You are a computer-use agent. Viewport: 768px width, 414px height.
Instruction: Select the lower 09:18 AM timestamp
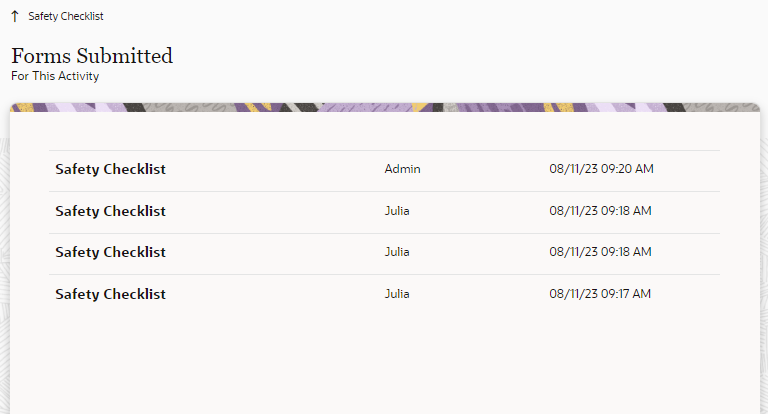pos(600,252)
